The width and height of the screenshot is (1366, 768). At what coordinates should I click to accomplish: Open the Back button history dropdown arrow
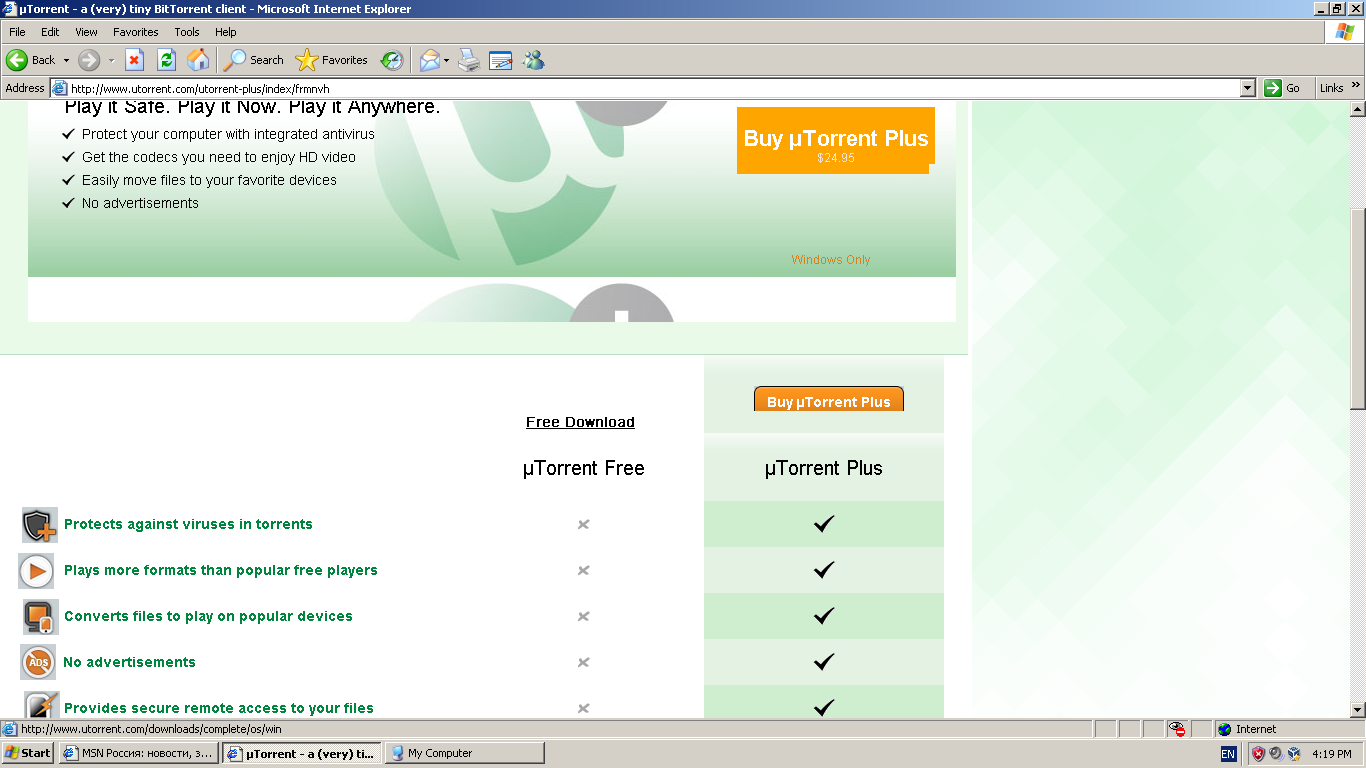pyautogui.click(x=66, y=60)
